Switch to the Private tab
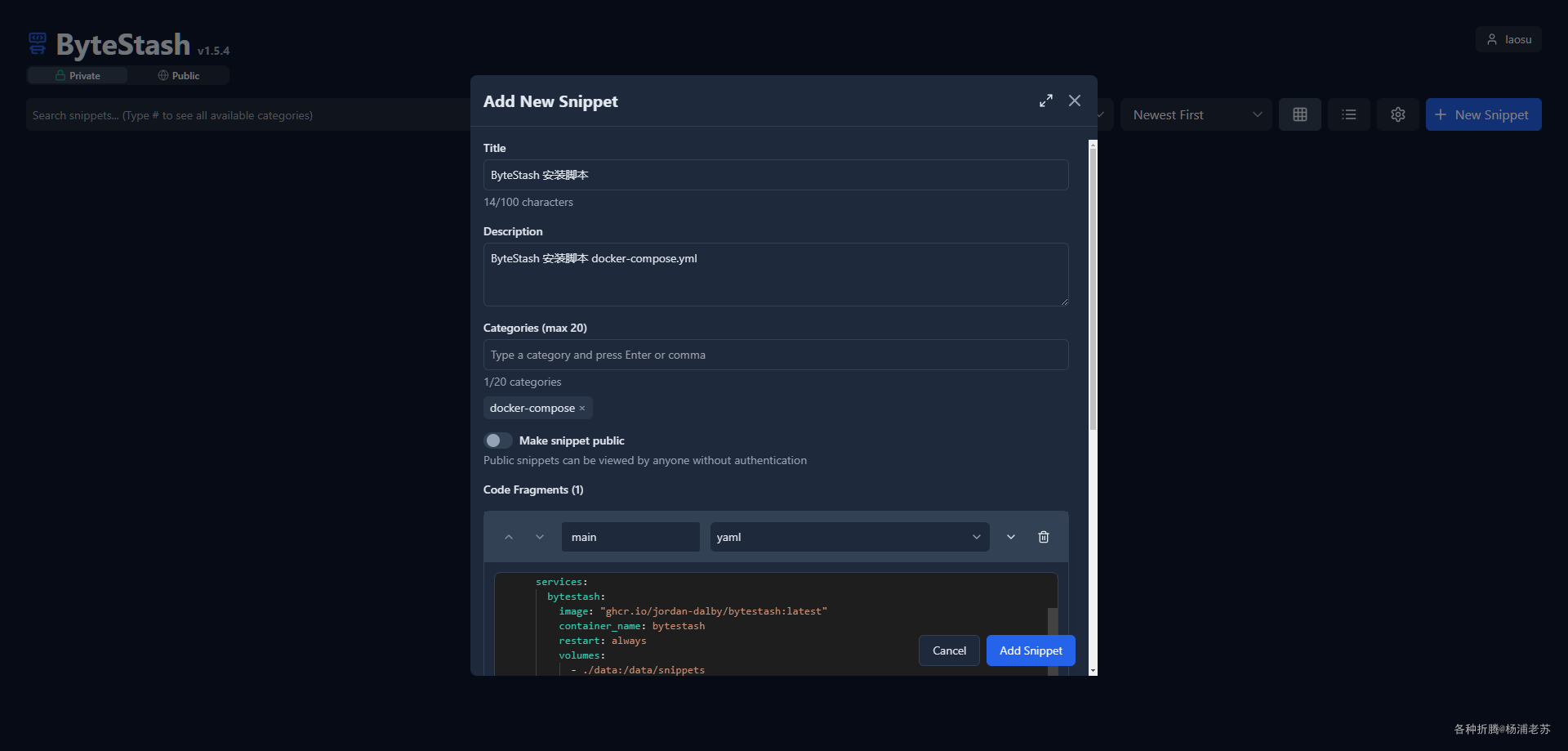The height and width of the screenshot is (751, 1568). point(78,75)
